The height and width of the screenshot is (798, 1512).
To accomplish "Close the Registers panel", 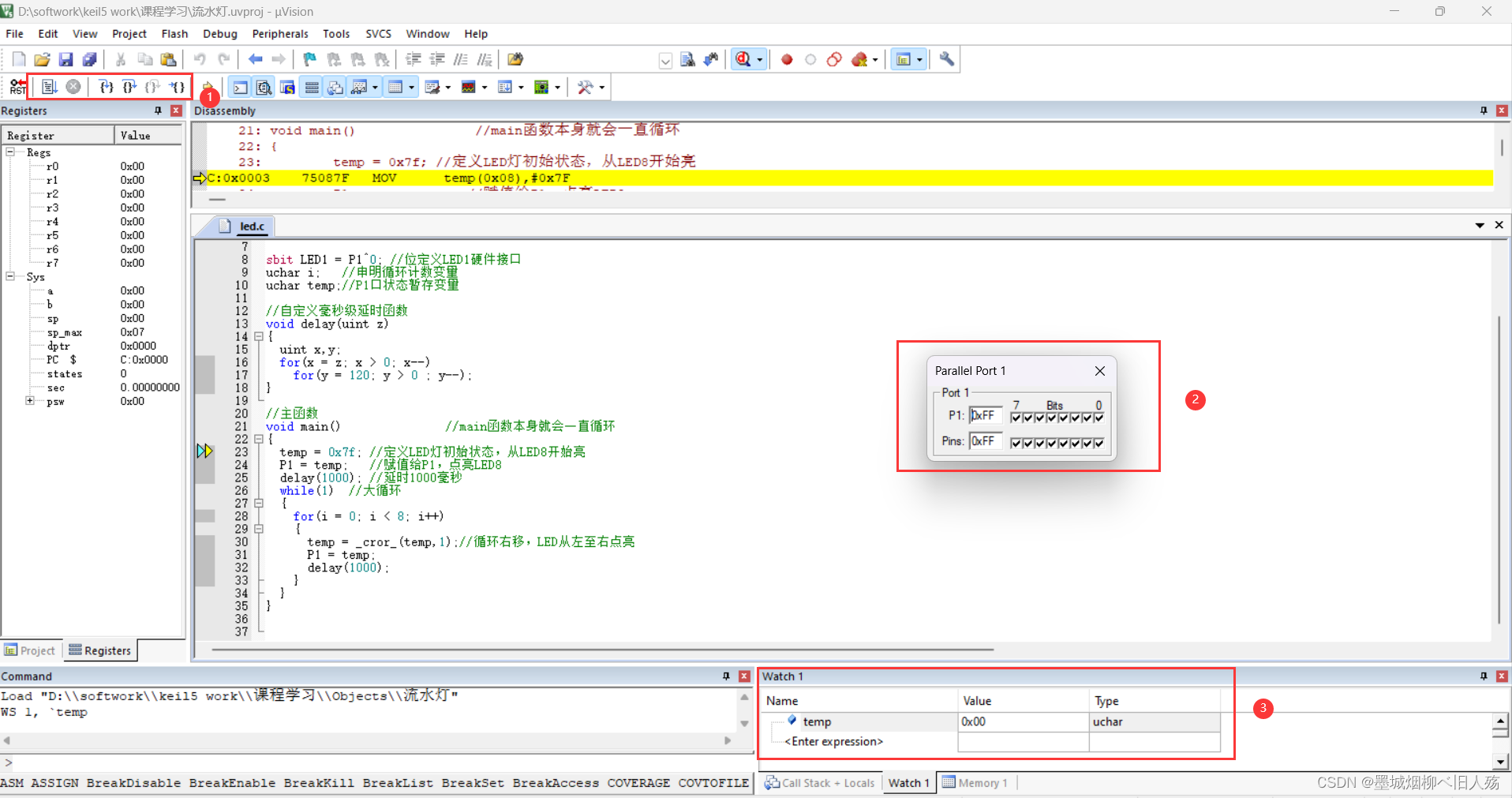I will coord(176,111).
